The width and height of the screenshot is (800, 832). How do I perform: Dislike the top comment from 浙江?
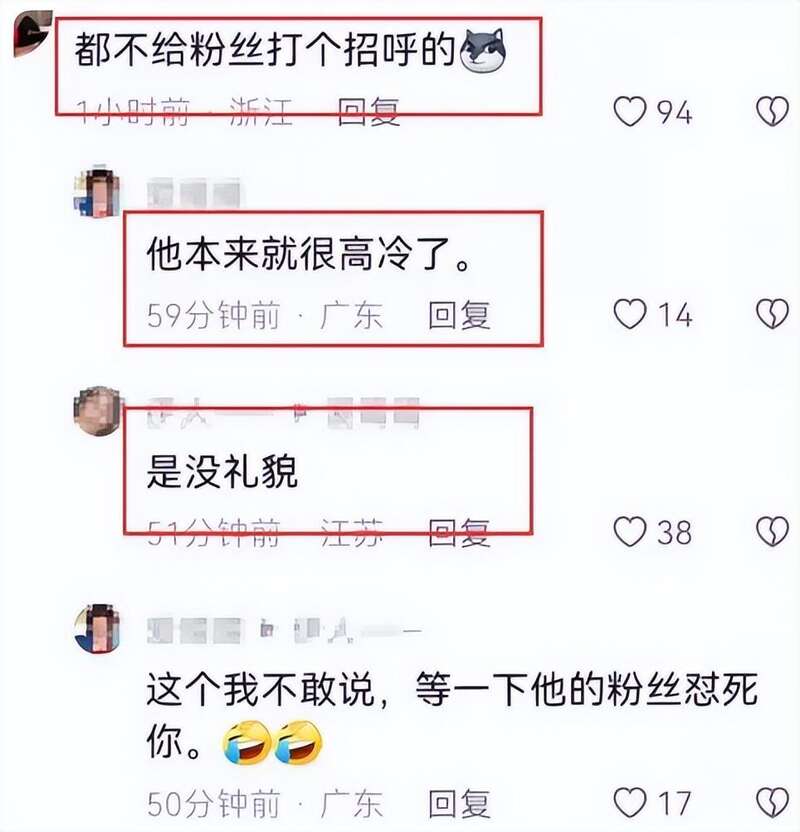click(772, 111)
